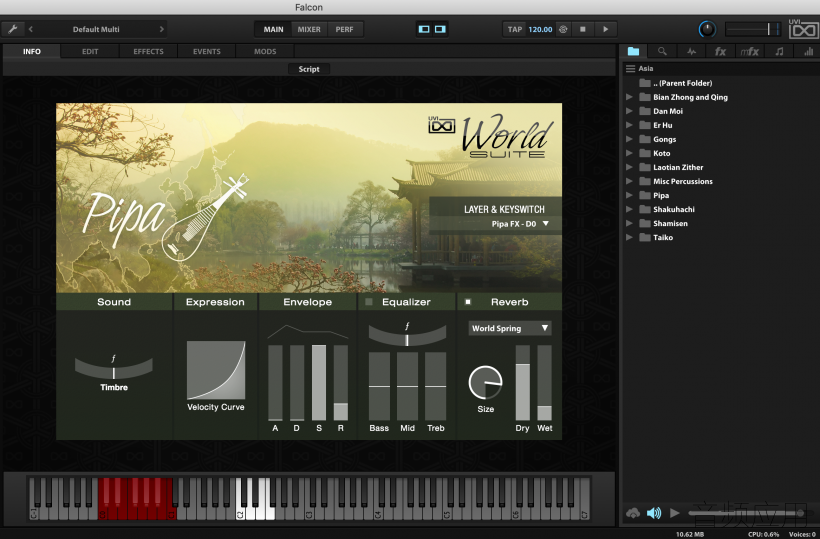Viewport: 820px width, 539px height.
Task: Click the TAP tempo button
Action: [x=515, y=29]
